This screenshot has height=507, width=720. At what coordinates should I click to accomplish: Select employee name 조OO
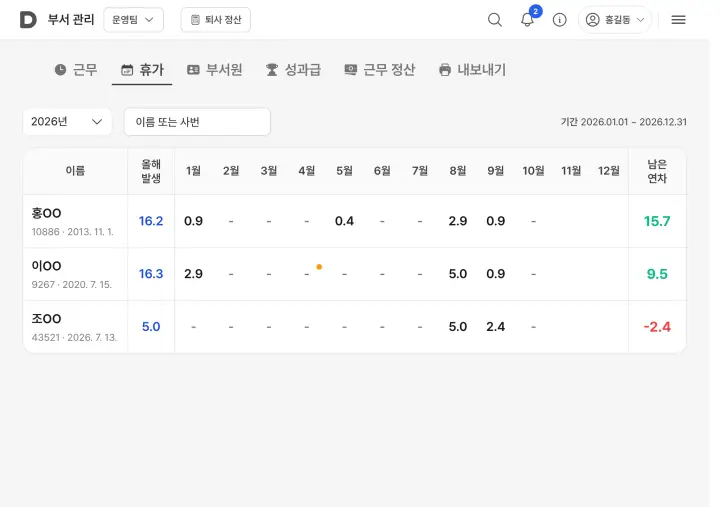46,319
